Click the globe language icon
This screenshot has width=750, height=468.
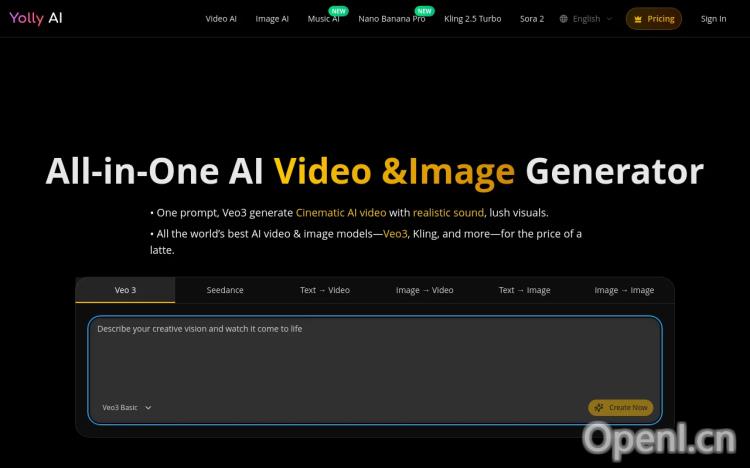click(x=564, y=19)
